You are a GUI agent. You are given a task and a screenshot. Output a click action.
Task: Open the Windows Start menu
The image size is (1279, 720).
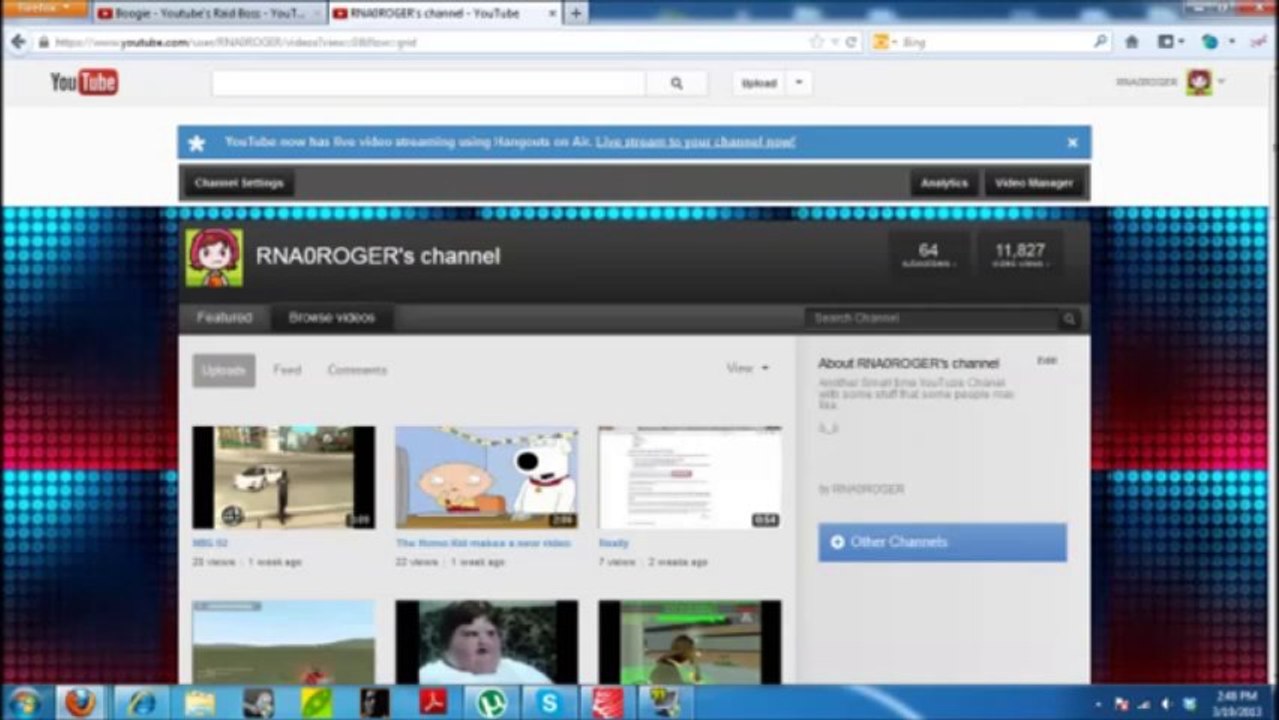[x=23, y=702]
